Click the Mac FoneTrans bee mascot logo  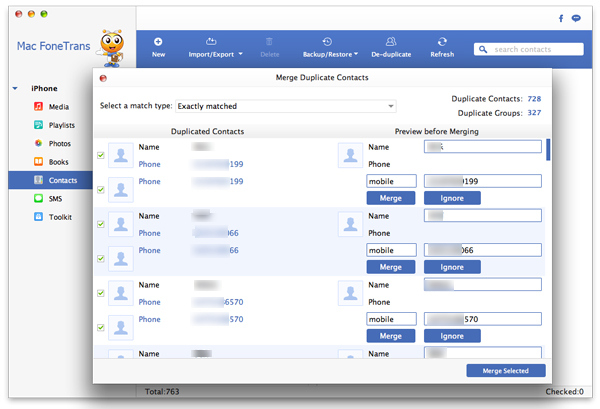(x=112, y=48)
